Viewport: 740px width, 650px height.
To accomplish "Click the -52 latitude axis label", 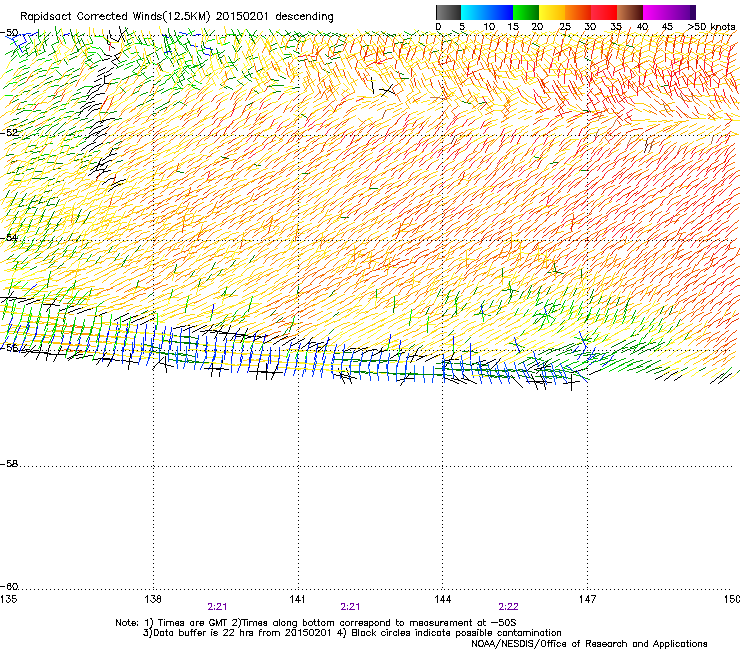I will [x=9, y=133].
